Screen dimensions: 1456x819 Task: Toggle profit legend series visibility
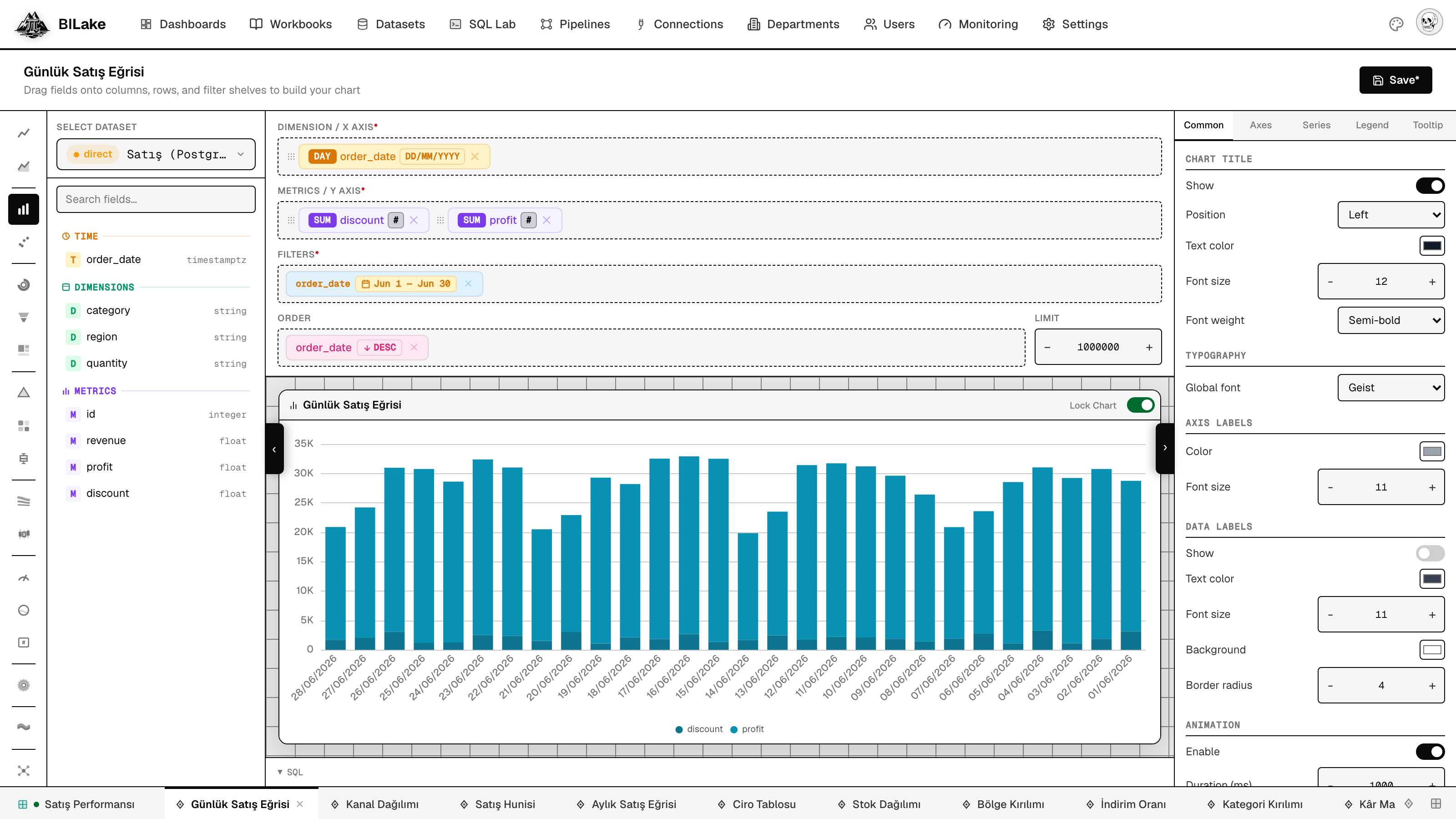pos(747,729)
